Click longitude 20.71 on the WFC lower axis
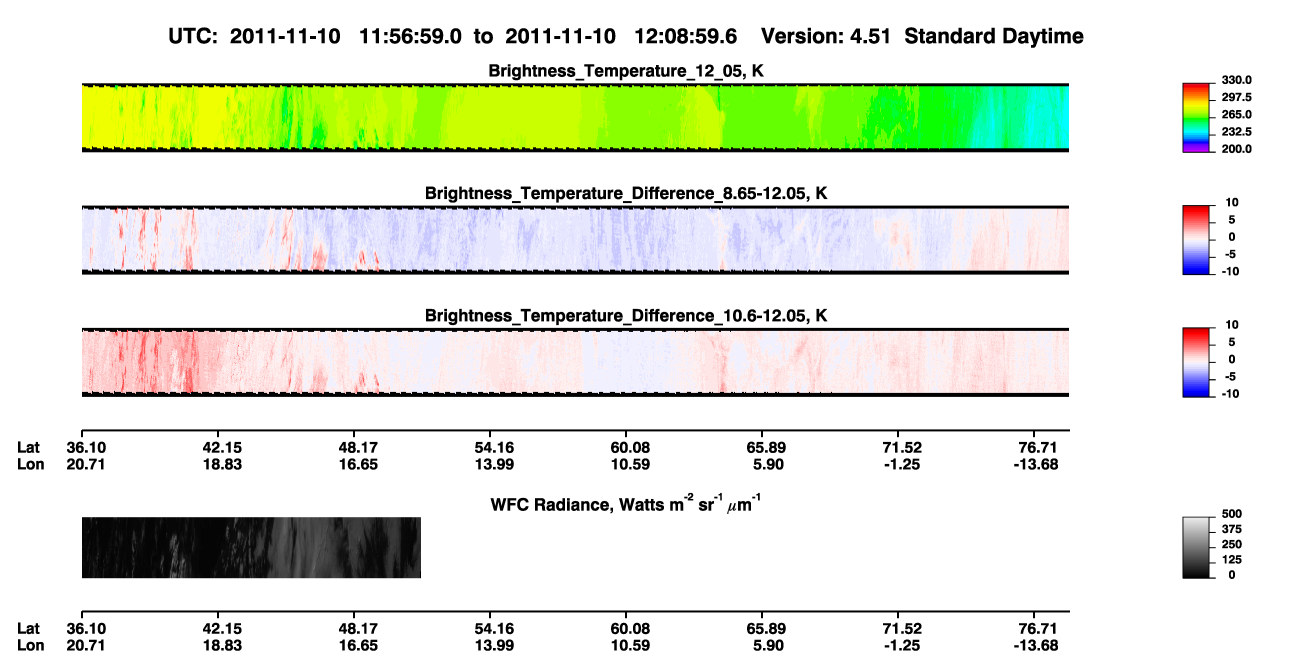The height and width of the screenshot is (667, 1300). 85,645
